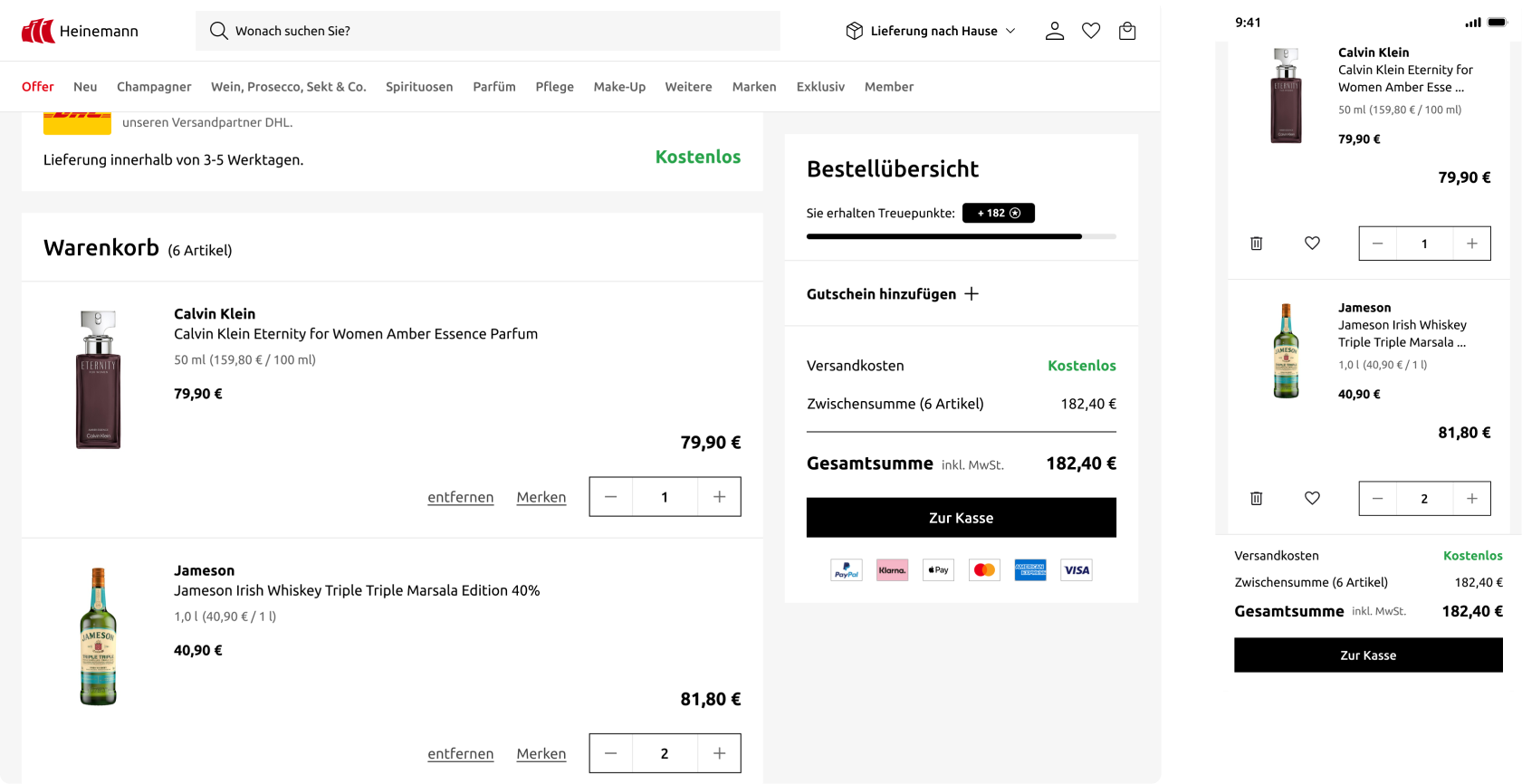Image resolution: width=1522 pixels, height=784 pixels.
Task: Open the Member menu item
Action: click(889, 87)
